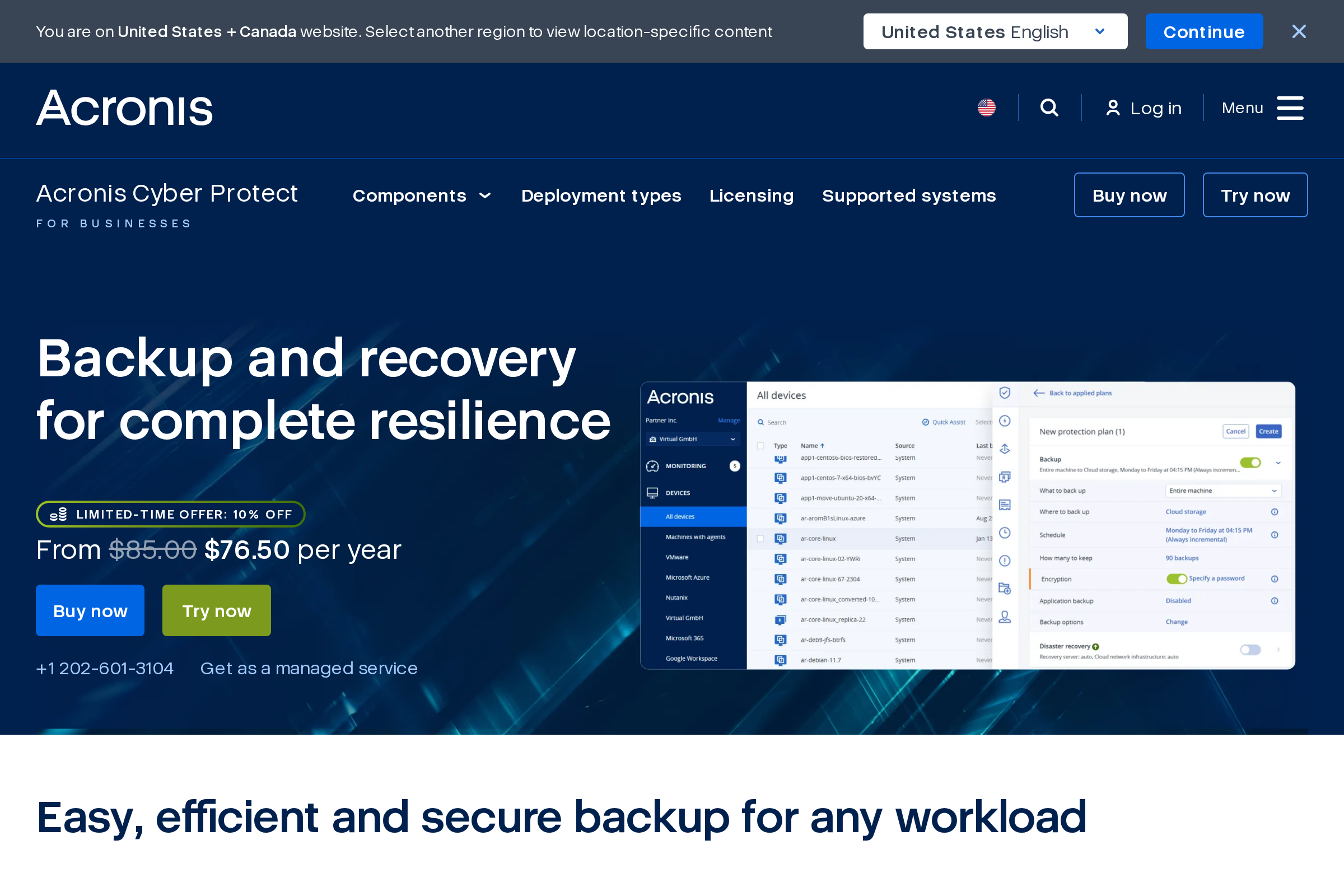Select the Monitoring dashboard icon in the console sidebar
The width and height of the screenshot is (1344, 896).
pyautogui.click(x=654, y=466)
